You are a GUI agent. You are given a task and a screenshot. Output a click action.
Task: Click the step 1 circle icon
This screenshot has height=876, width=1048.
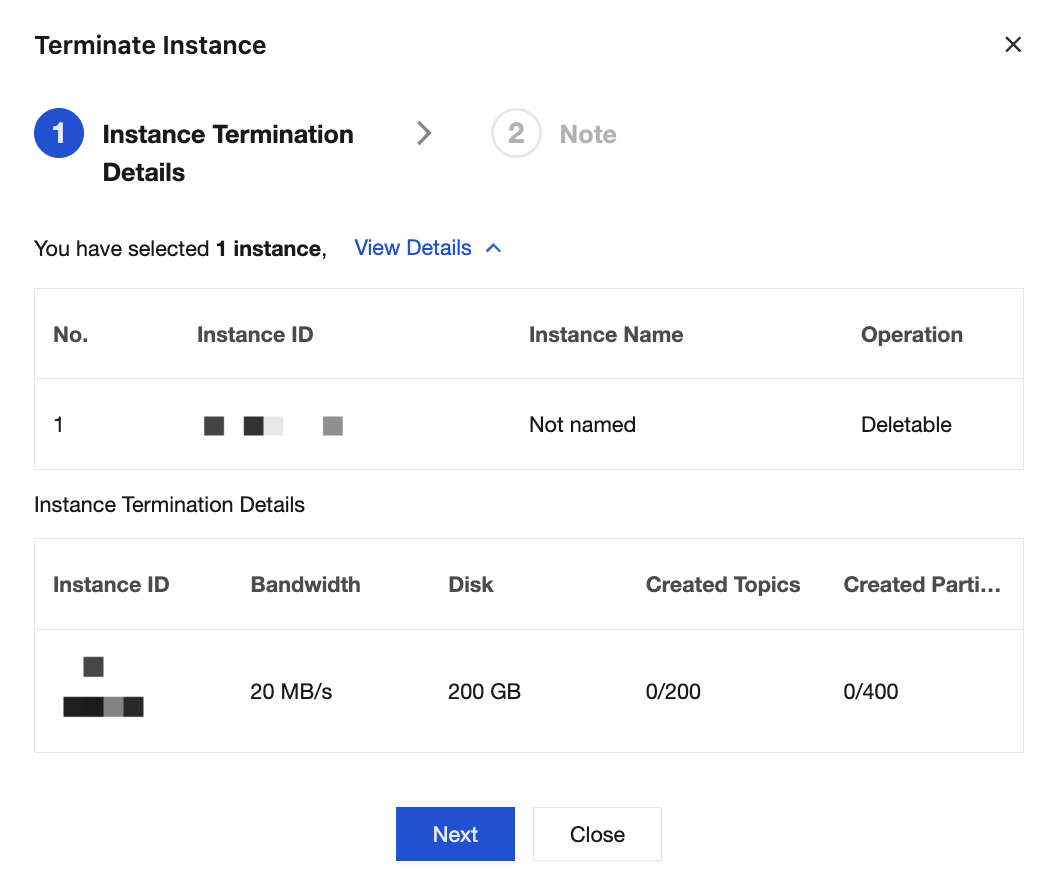point(59,134)
